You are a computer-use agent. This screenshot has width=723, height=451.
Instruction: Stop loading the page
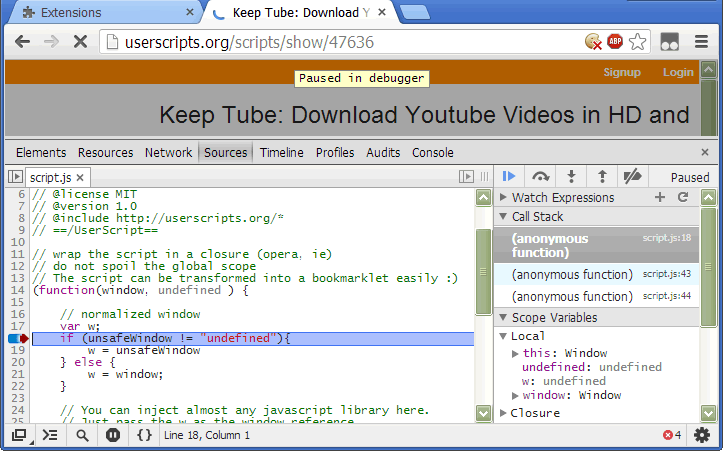click(x=81, y=42)
